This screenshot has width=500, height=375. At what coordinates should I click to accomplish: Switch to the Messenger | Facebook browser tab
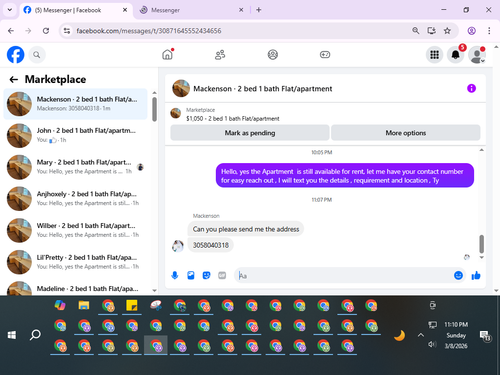75,10
